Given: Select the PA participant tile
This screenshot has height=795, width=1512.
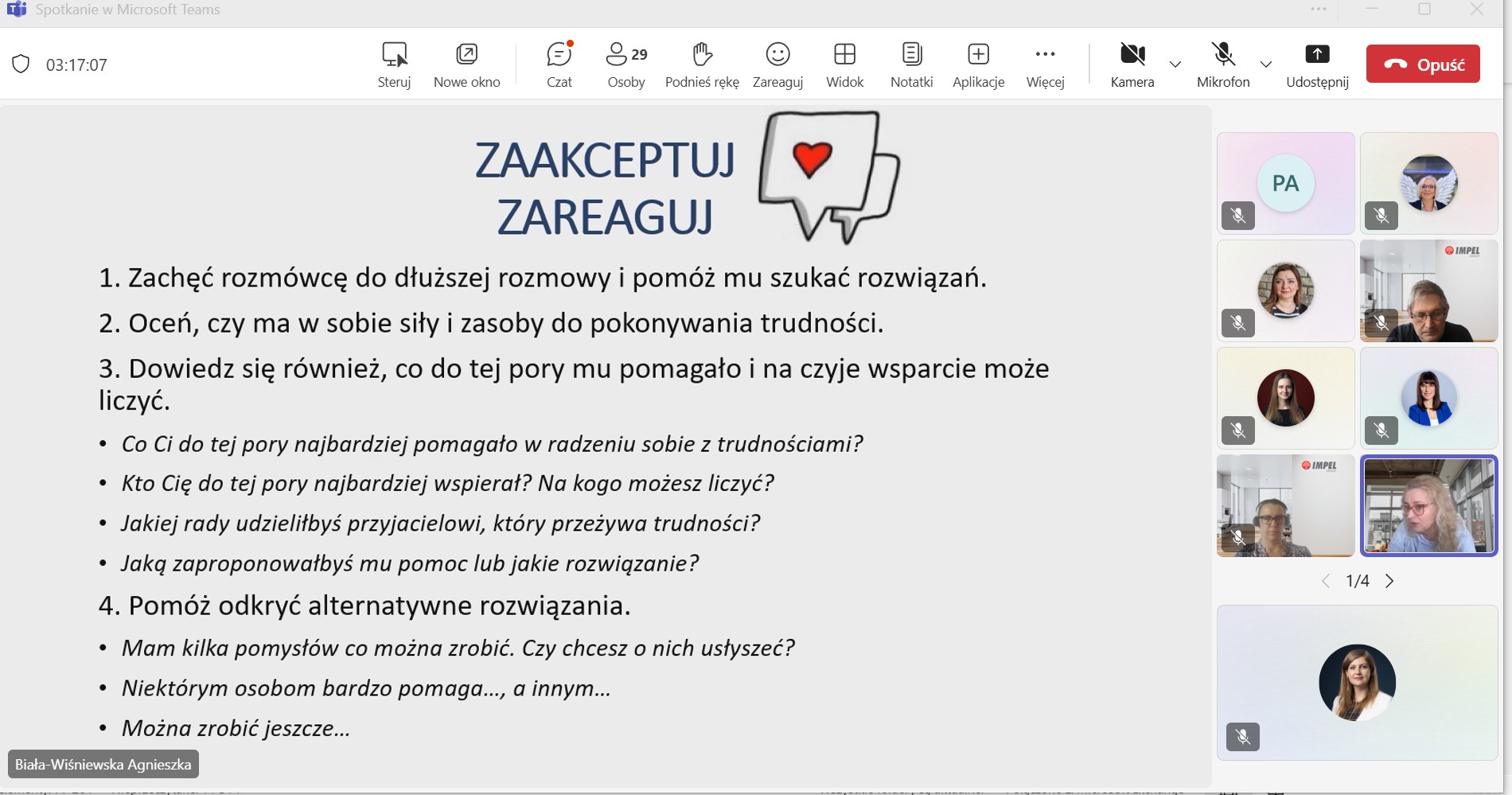Looking at the screenshot, I should coord(1285,183).
